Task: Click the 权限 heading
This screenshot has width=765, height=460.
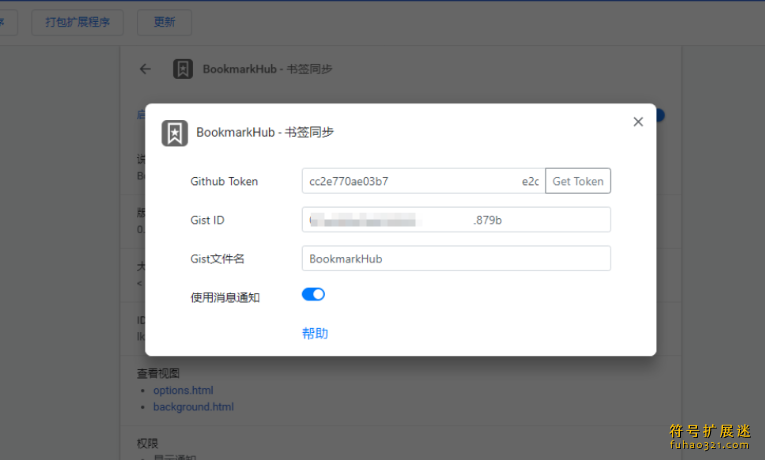Action: 147,443
